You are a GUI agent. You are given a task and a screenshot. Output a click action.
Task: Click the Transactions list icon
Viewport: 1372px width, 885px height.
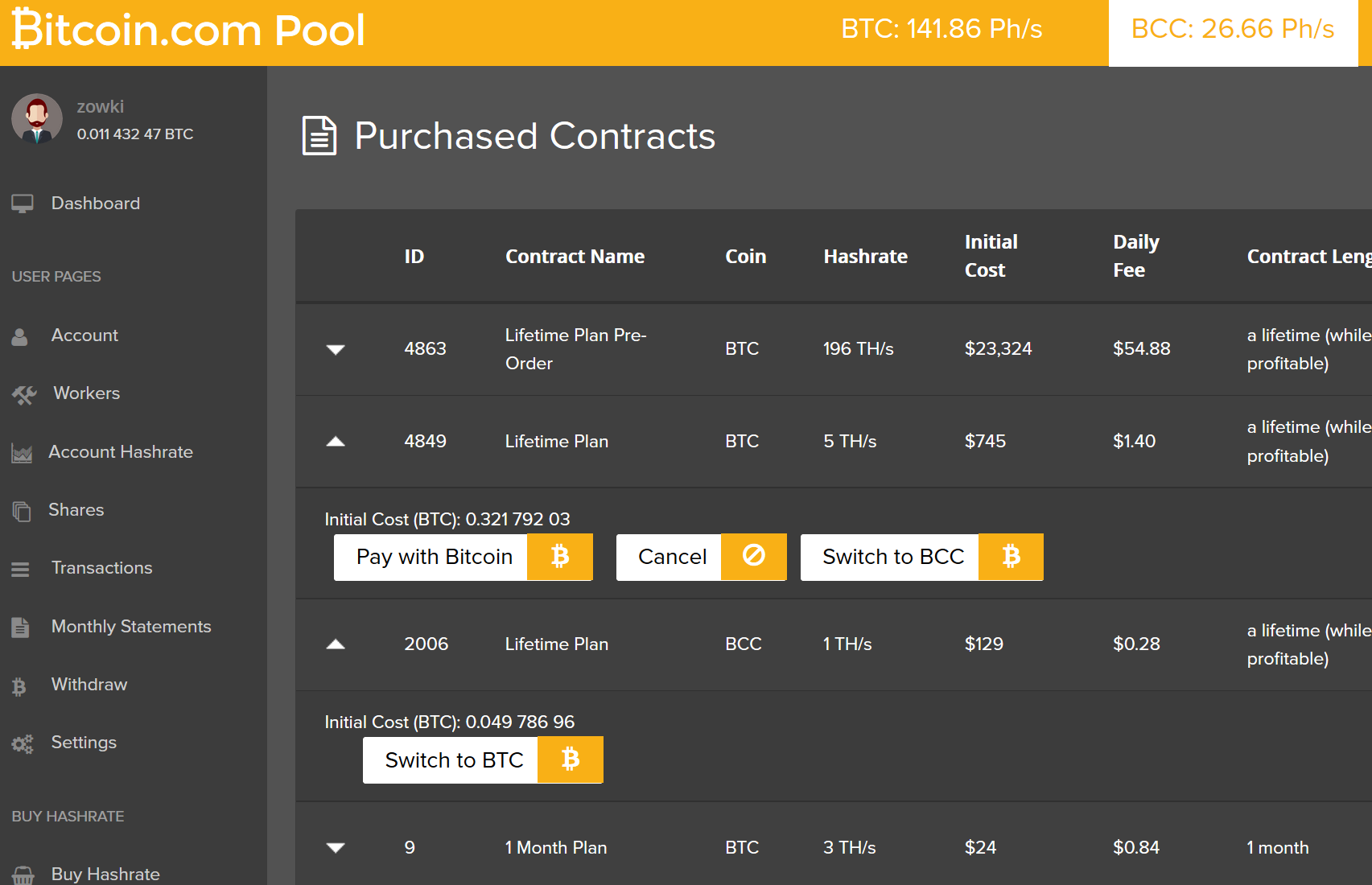[x=20, y=569]
